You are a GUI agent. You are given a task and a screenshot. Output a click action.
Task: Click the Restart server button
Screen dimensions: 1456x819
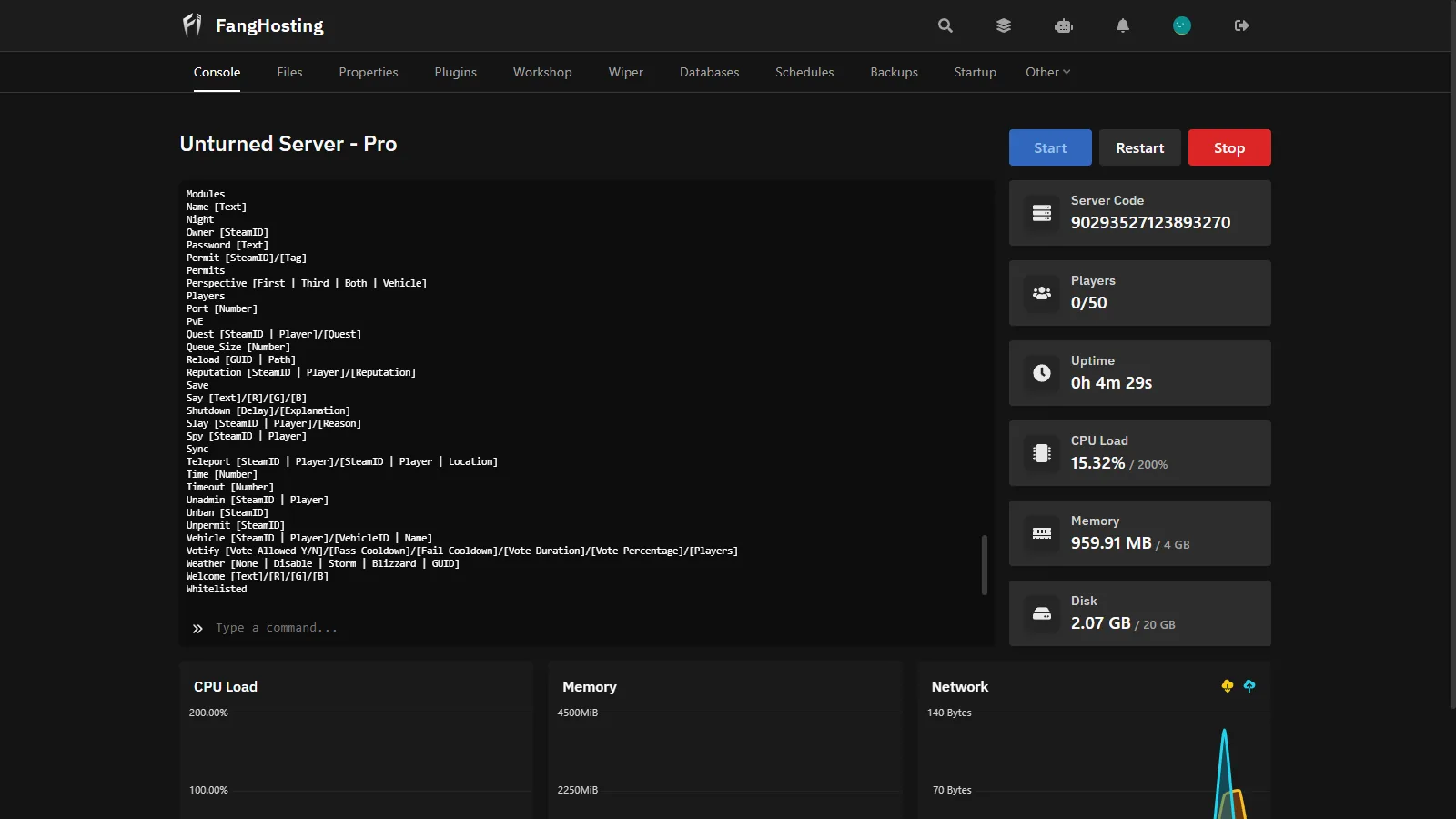(1140, 147)
